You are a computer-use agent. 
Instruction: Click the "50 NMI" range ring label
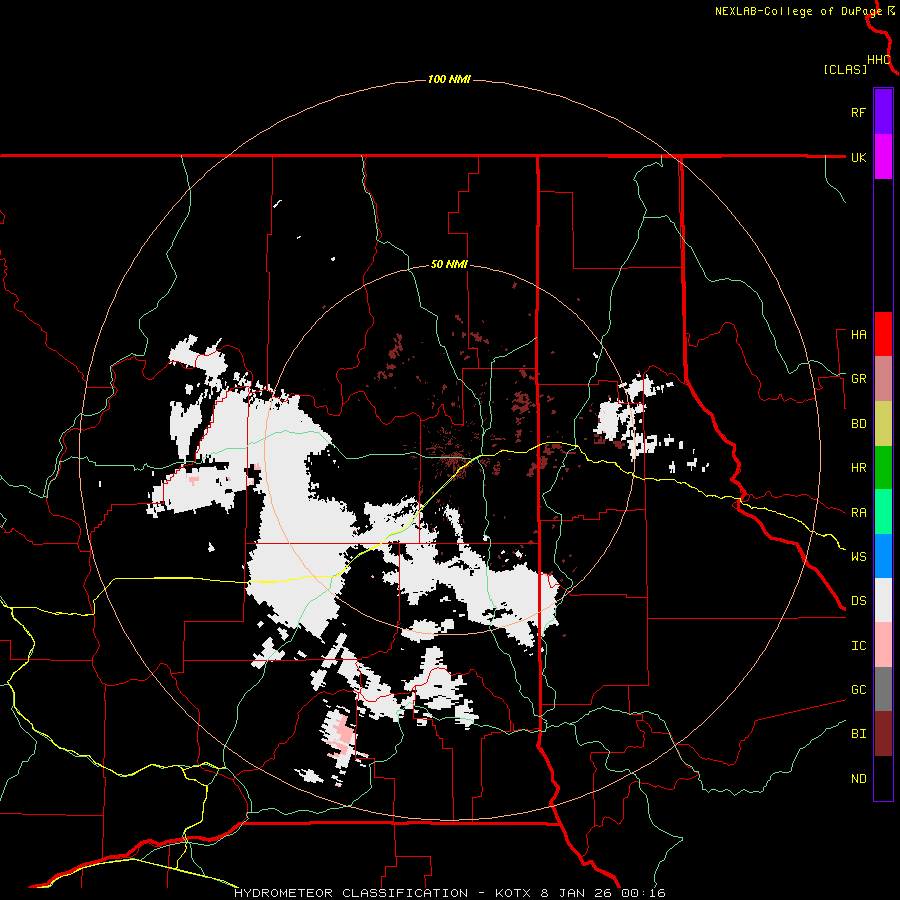[449, 265]
